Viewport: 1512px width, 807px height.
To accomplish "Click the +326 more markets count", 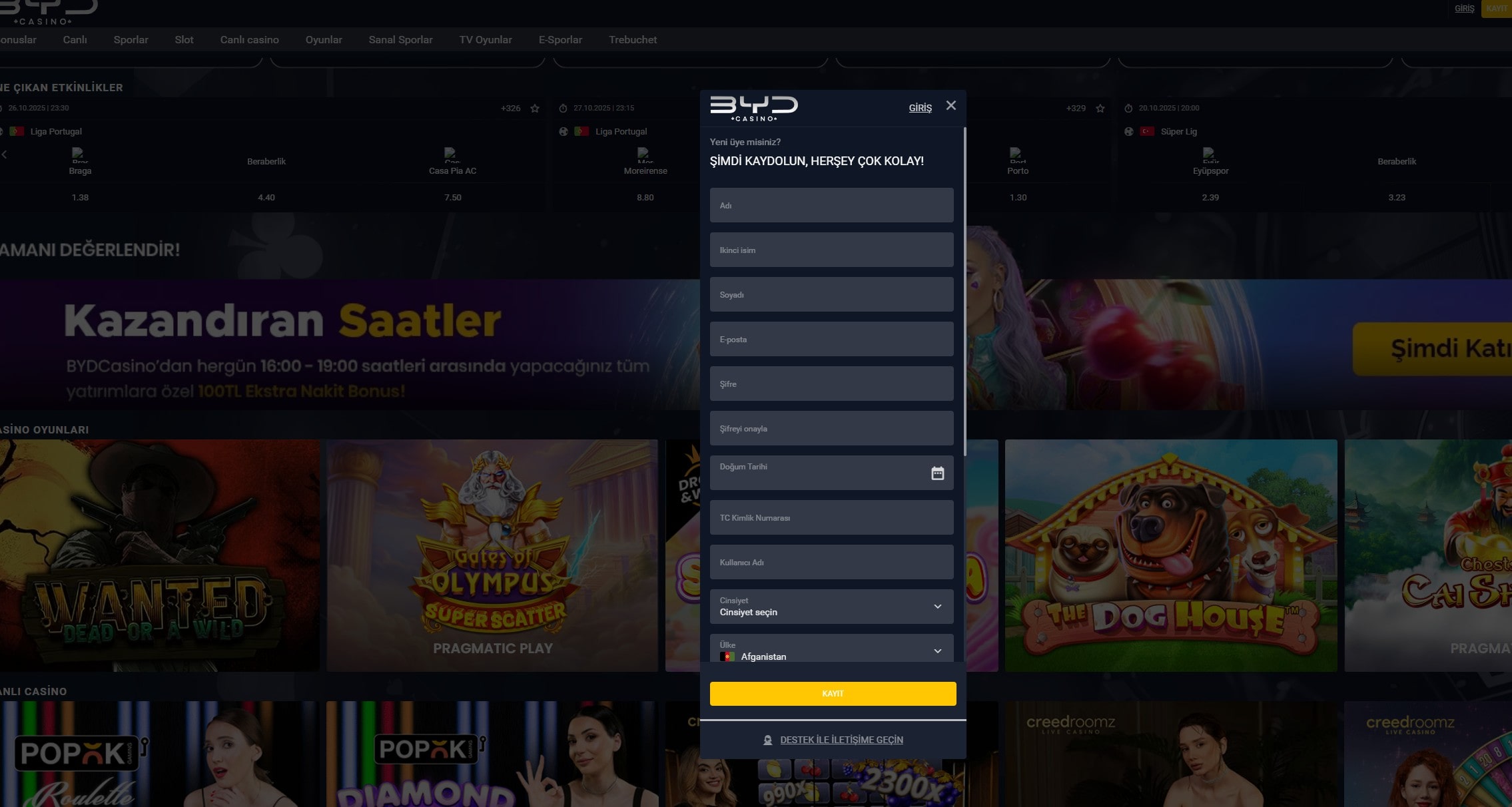I will (511, 108).
